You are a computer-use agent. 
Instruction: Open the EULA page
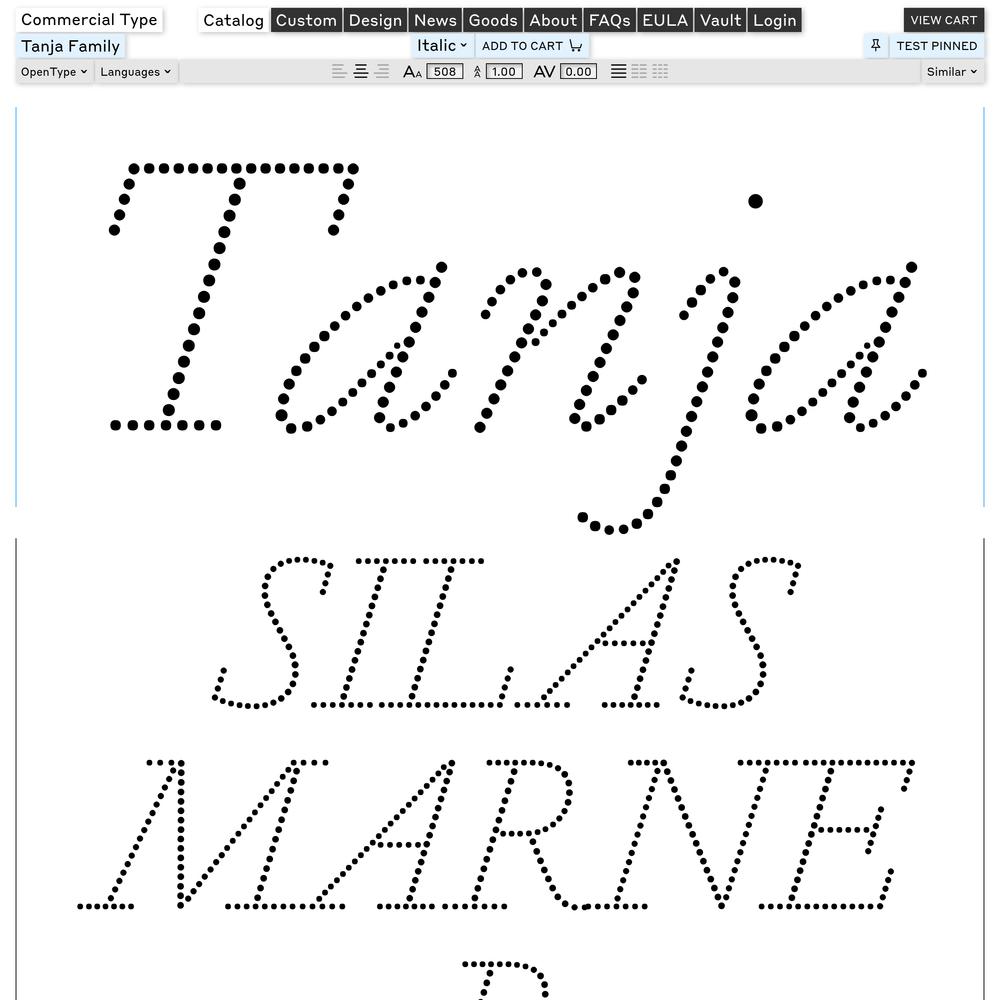pos(665,20)
